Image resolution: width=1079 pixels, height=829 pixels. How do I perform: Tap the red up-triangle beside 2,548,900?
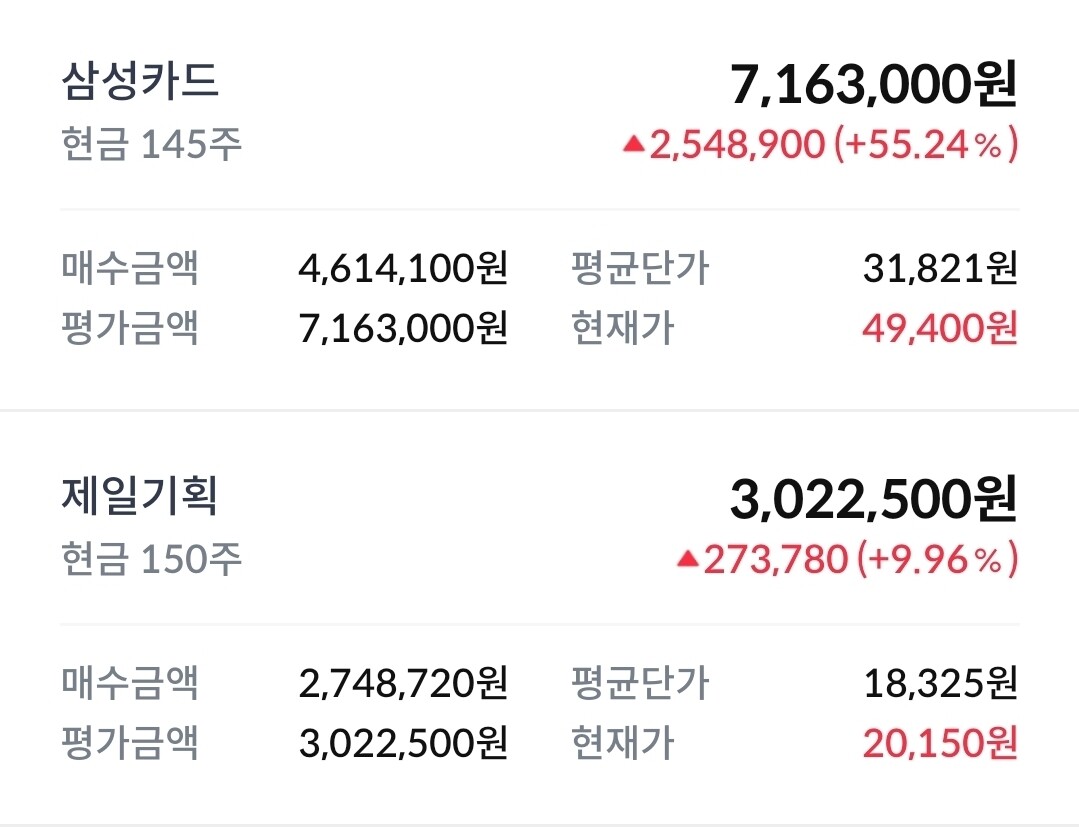633,145
